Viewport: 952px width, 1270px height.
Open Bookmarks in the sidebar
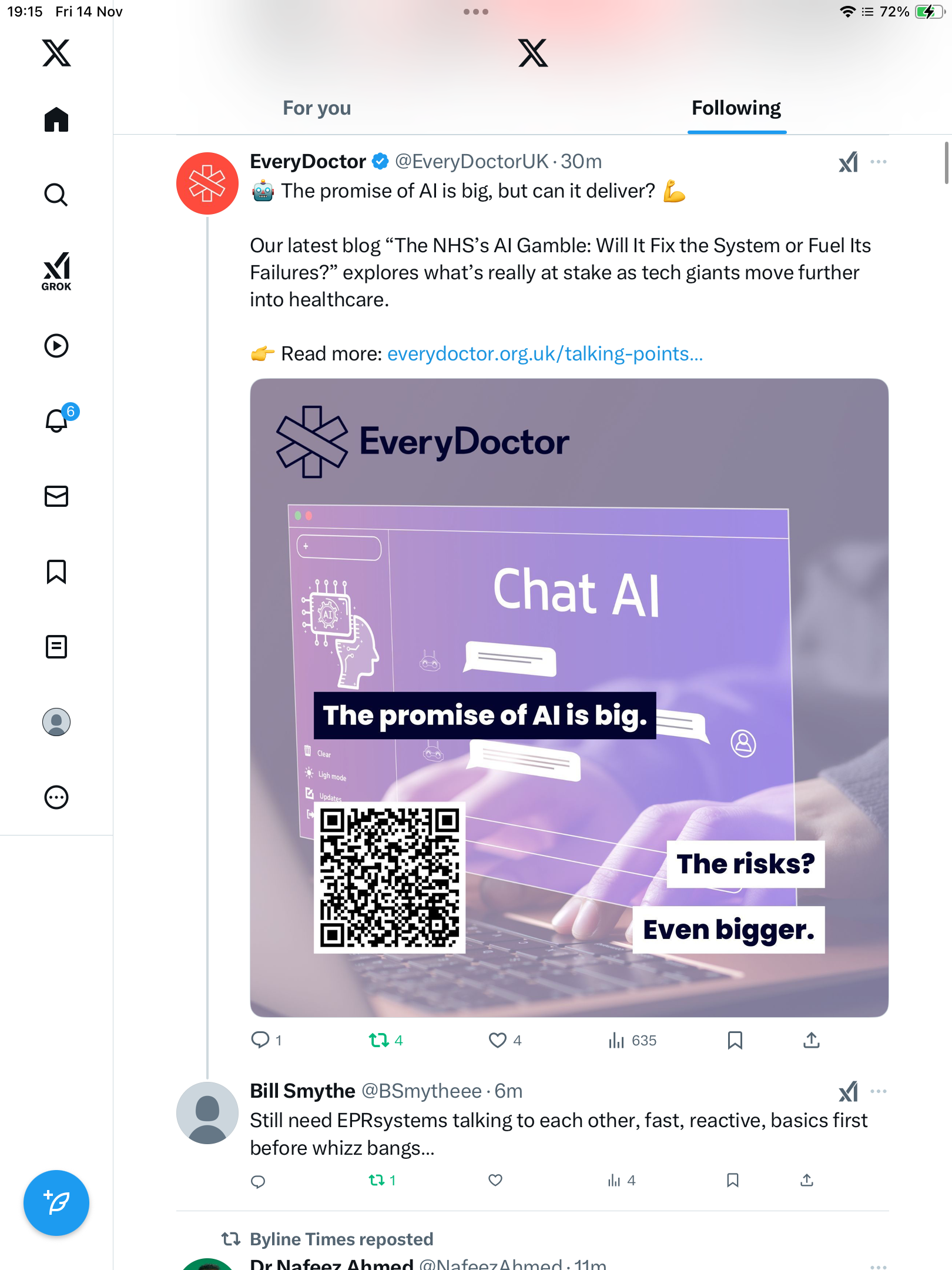[x=56, y=571]
